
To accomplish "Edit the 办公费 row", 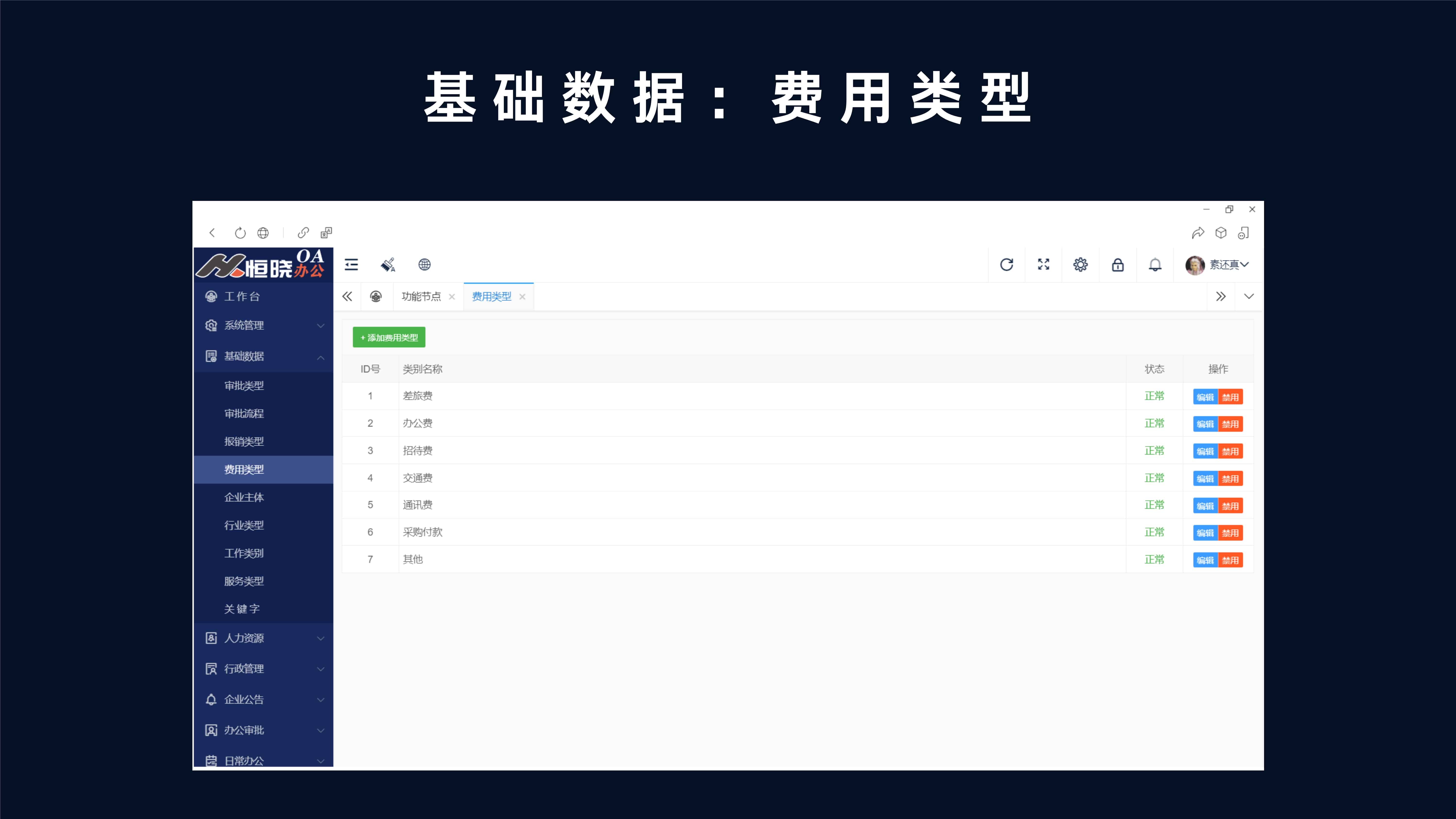I will (x=1205, y=424).
